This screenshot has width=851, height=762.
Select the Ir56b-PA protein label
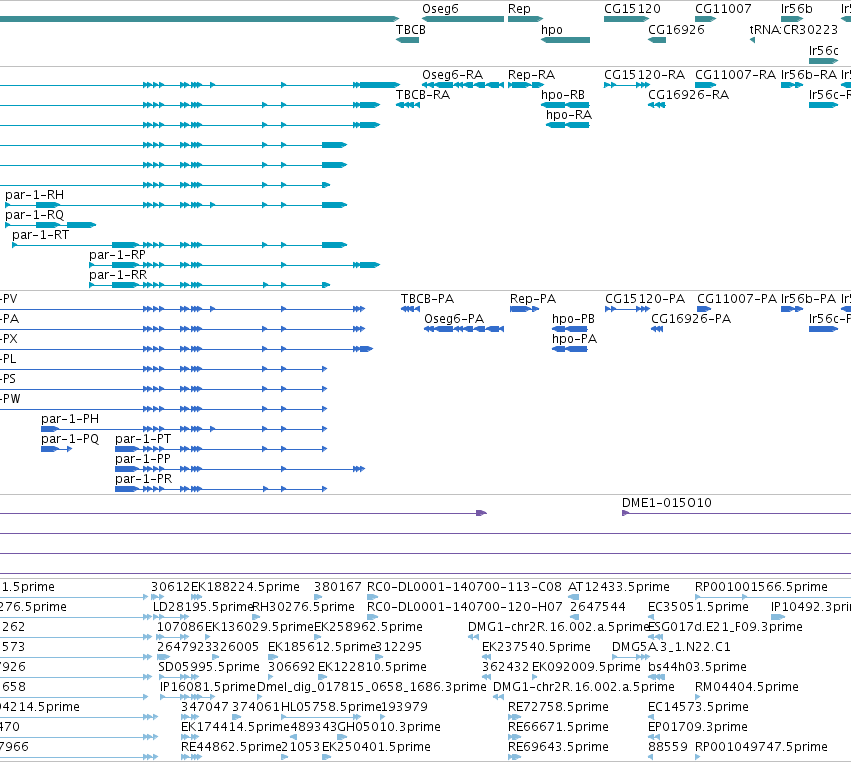(809, 299)
